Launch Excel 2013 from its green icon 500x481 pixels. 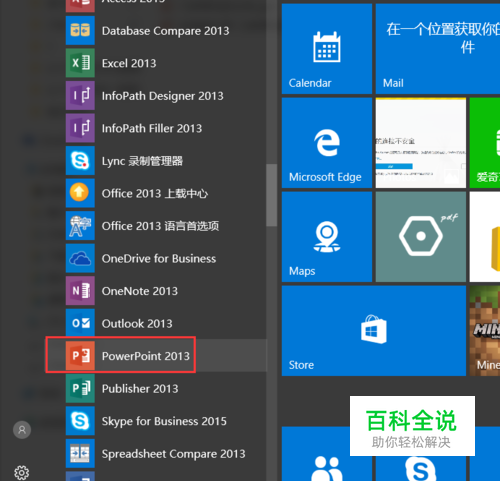tap(80, 63)
